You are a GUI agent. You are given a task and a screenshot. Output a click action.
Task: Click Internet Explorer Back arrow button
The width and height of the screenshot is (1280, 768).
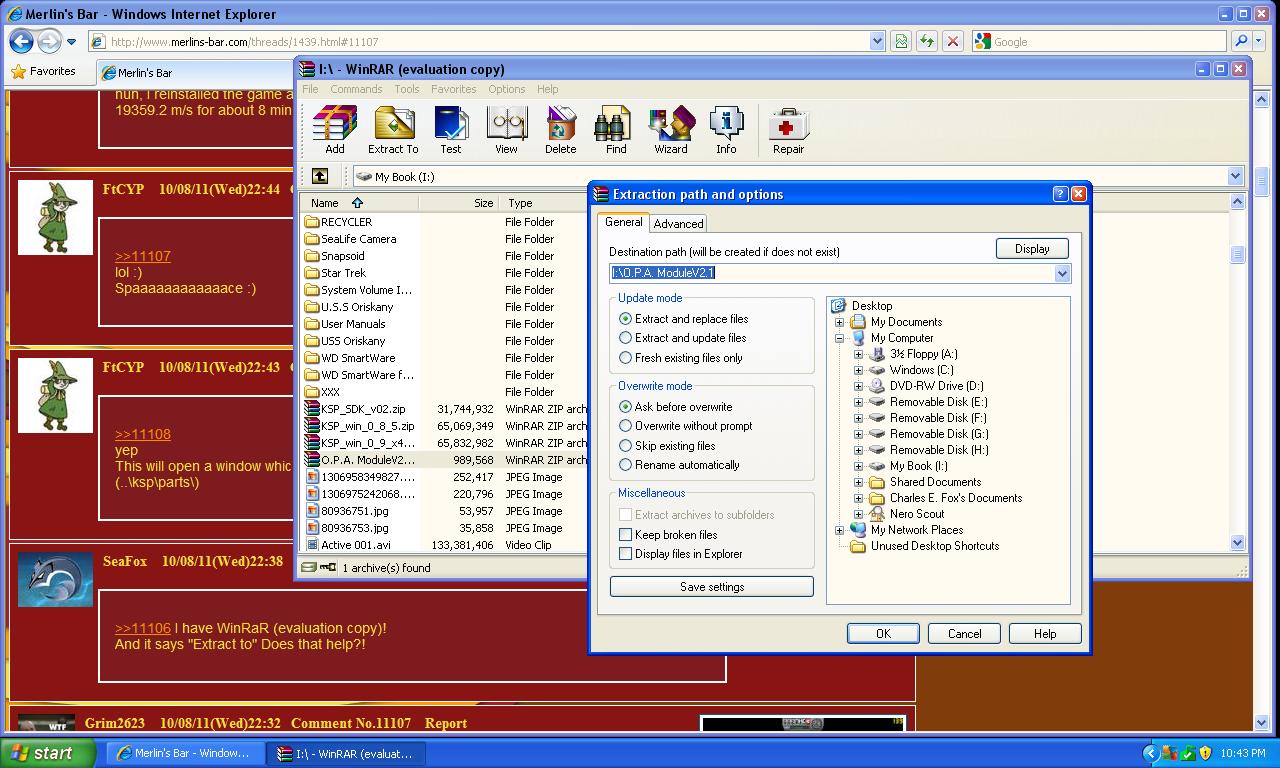pos(21,41)
